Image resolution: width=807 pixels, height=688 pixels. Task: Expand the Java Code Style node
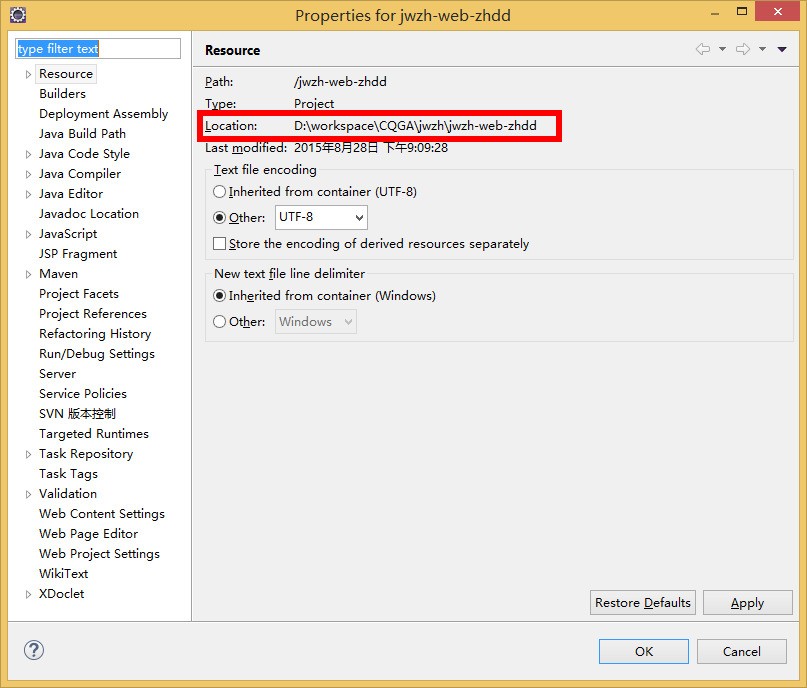(x=28, y=154)
